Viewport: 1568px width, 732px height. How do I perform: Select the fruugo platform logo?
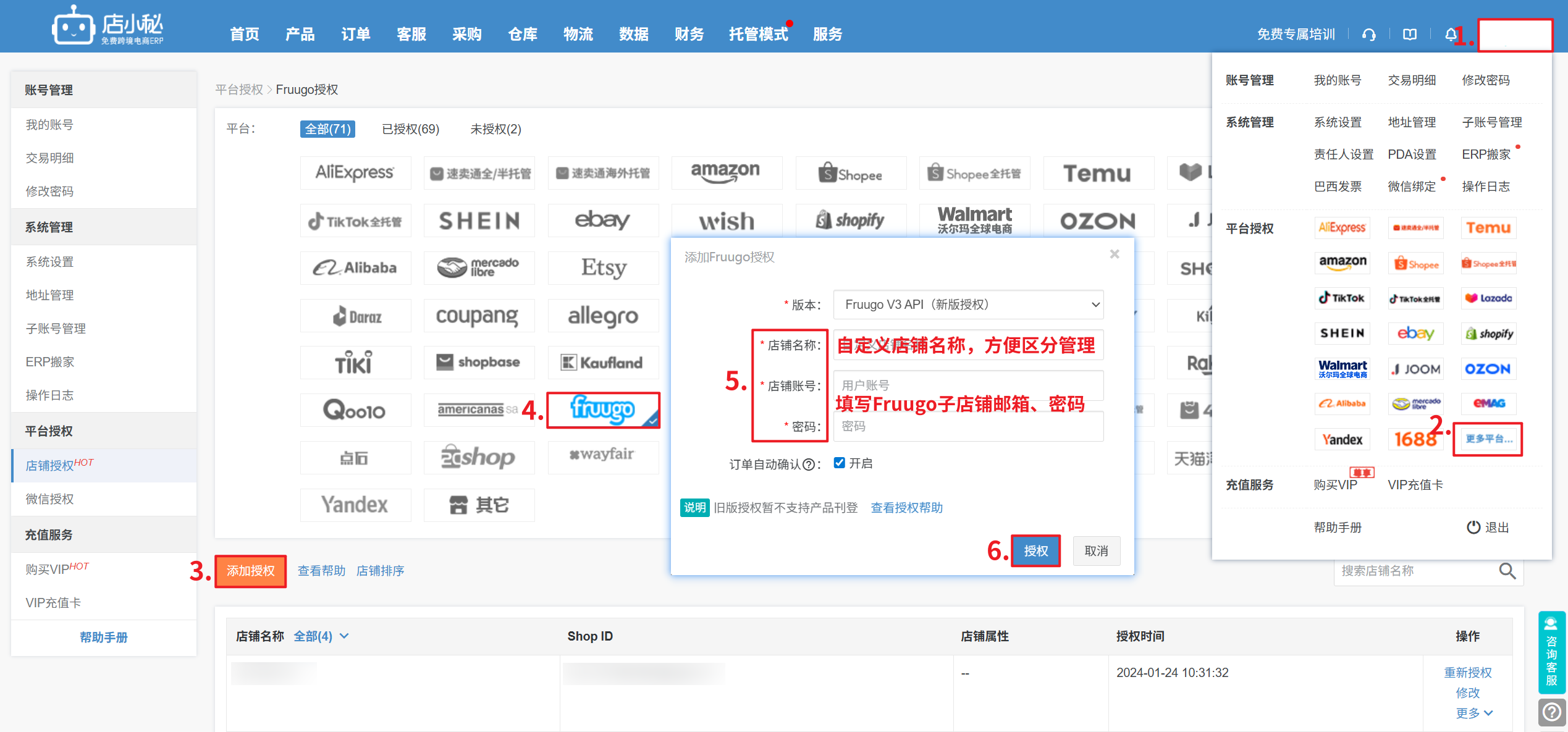tap(603, 410)
